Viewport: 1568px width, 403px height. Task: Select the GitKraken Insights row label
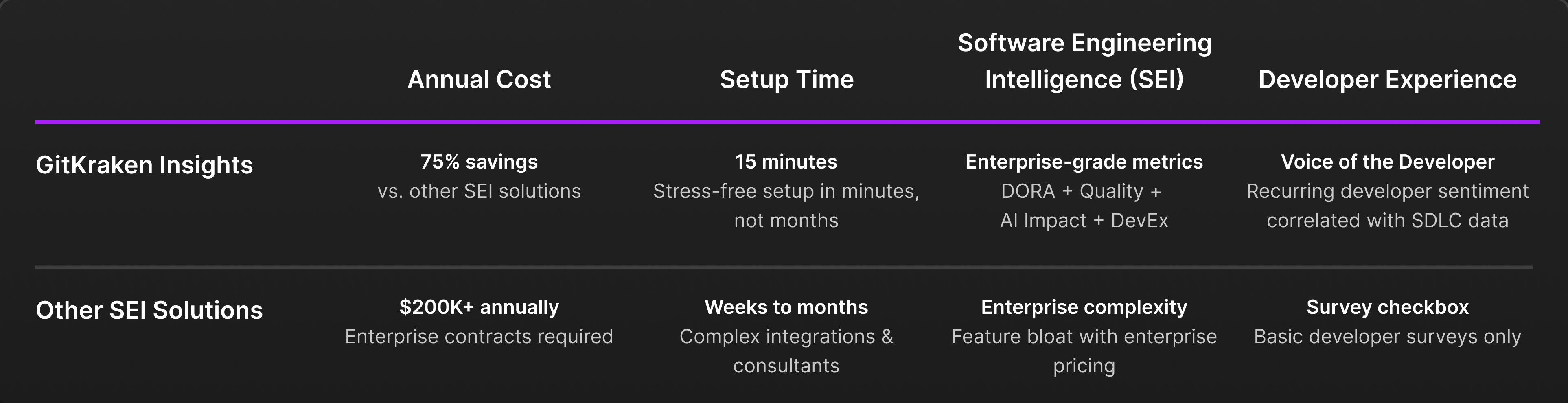[144, 165]
